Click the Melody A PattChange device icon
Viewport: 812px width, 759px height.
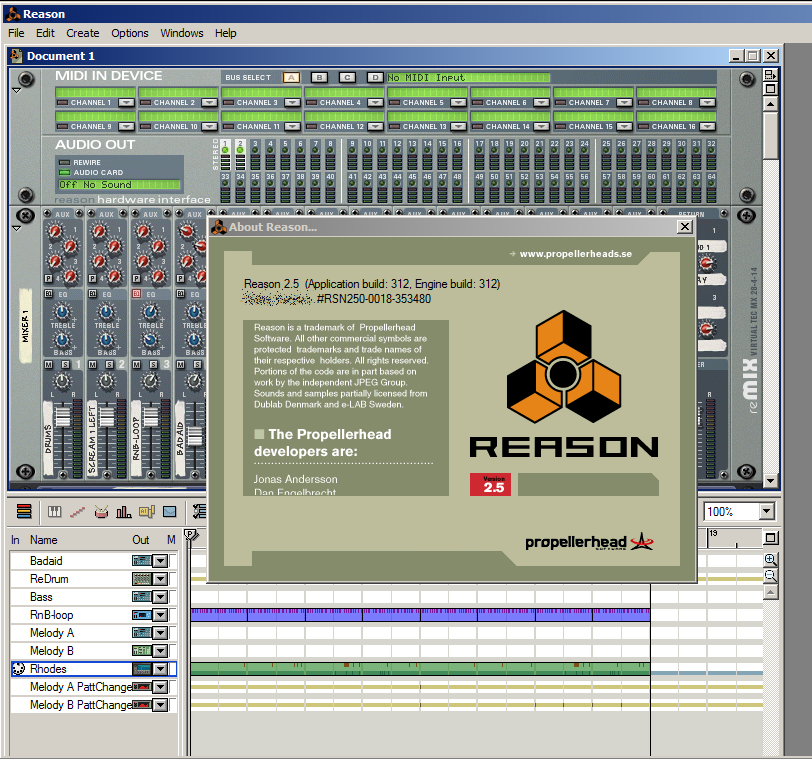pos(141,687)
